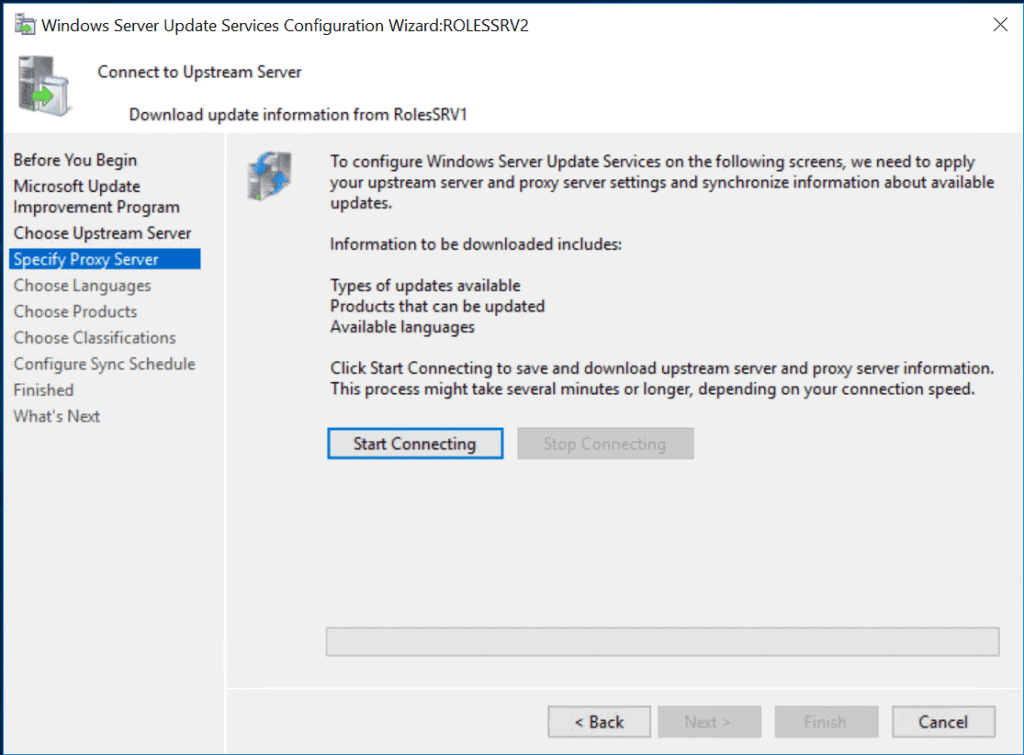Click the 'Connect to Upstream Server' heading

(199, 72)
